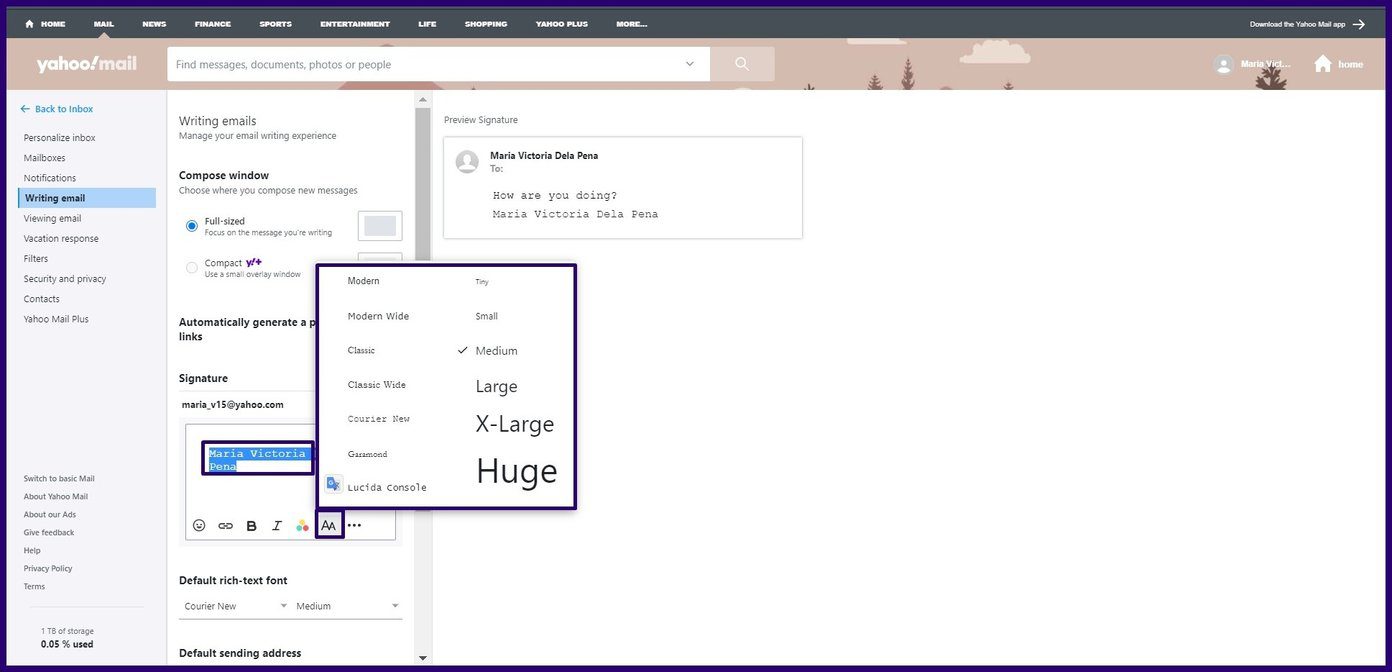Image resolution: width=1392 pixels, height=672 pixels.
Task: Open Security and privacy settings
Action: (x=64, y=279)
